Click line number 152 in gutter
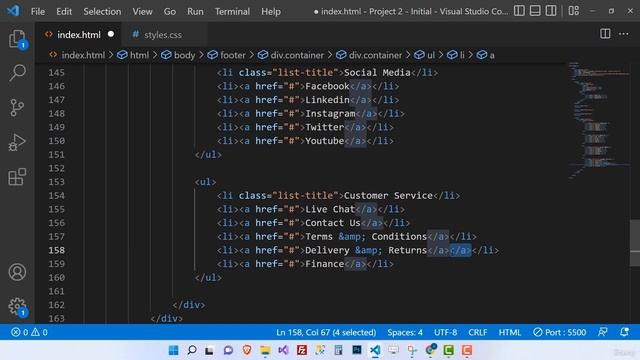This screenshot has width=640, height=360. [56, 168]
